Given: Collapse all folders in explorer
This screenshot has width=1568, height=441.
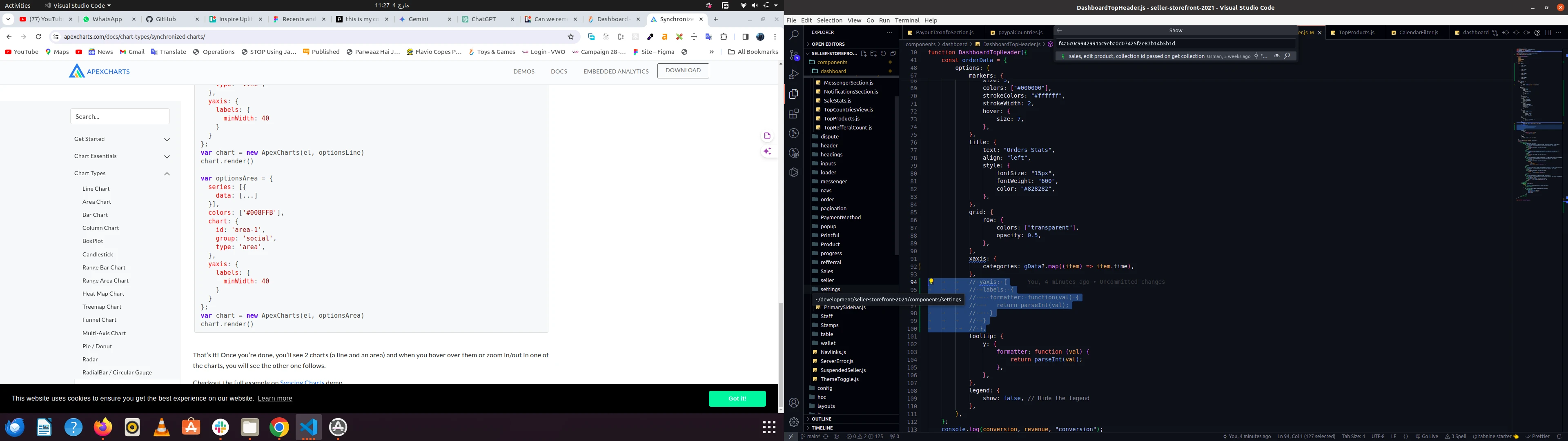Looking at the screenshot, I should [x=892, y=53].
